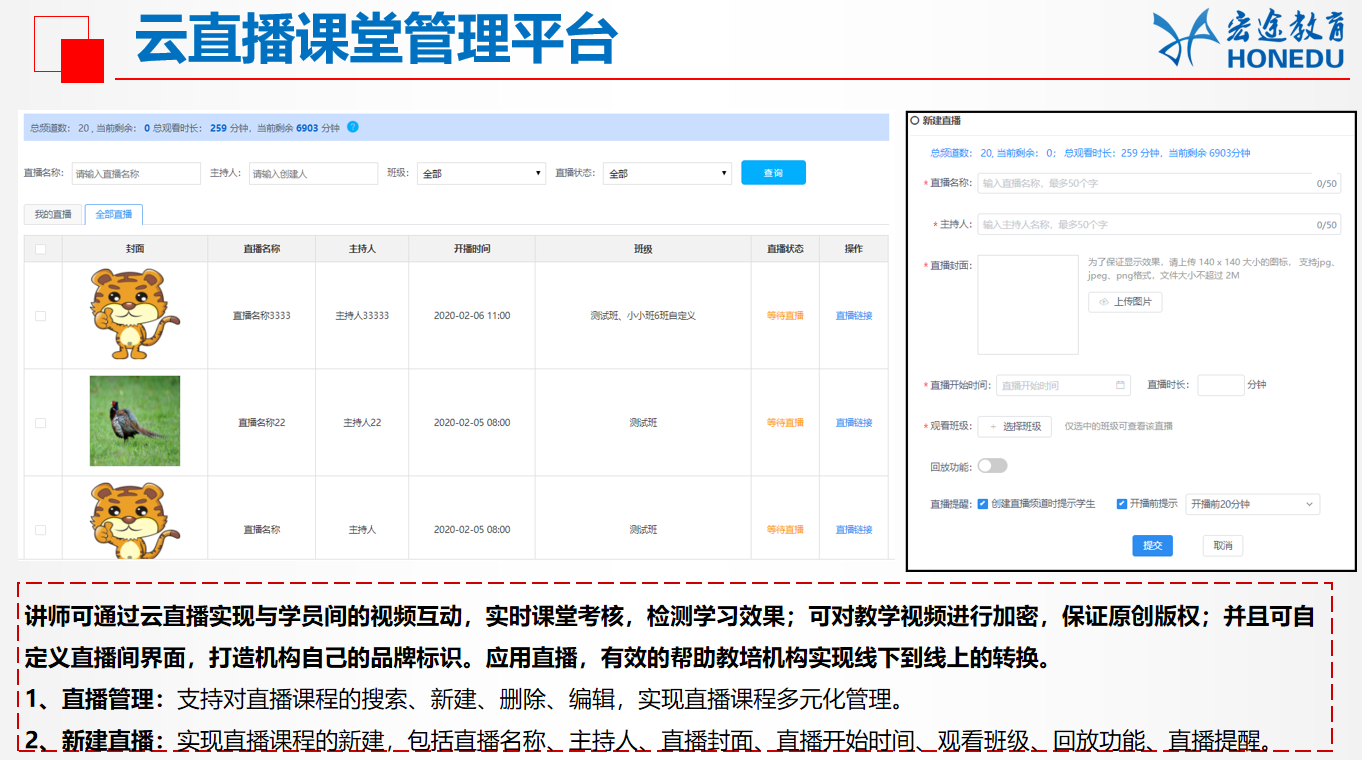Uncheck the 开播前提示 checkbox
1362x760 pixels.
tap(1122, 504)
